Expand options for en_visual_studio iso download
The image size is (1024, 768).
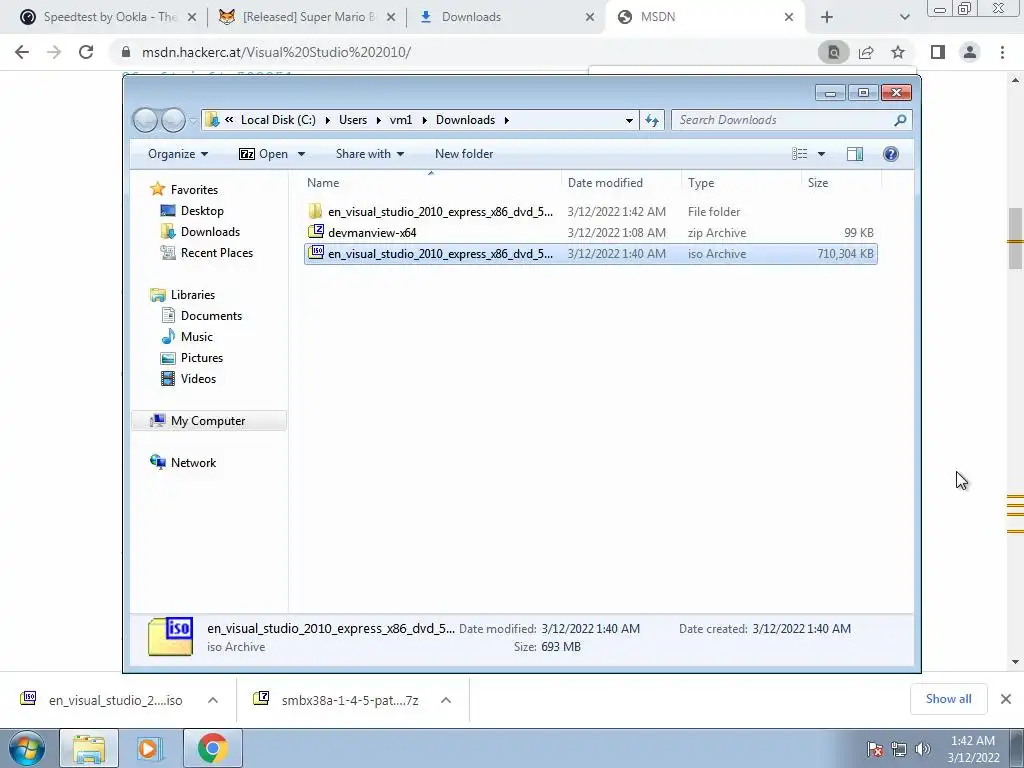pos(213,700)
